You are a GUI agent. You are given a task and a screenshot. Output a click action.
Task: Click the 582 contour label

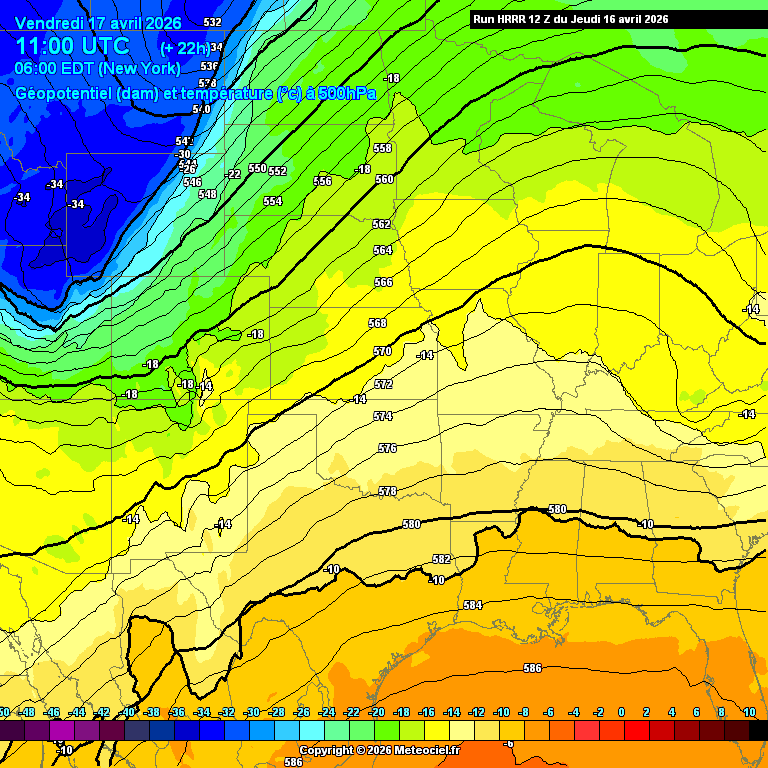click(x=441, y=559)
